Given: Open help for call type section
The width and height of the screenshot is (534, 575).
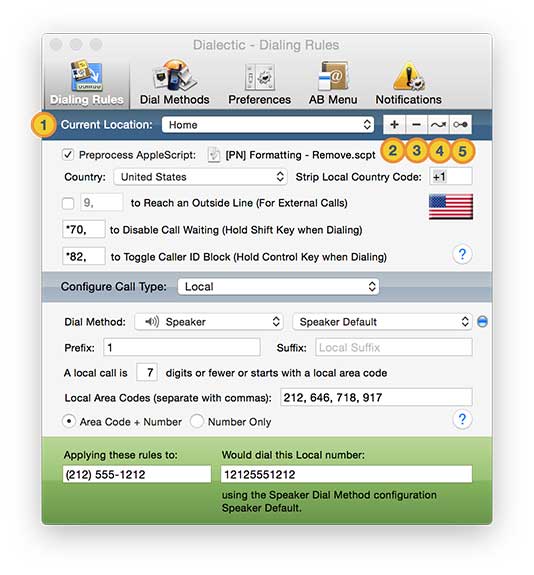Looking at the screenshot, I should 462,419.
